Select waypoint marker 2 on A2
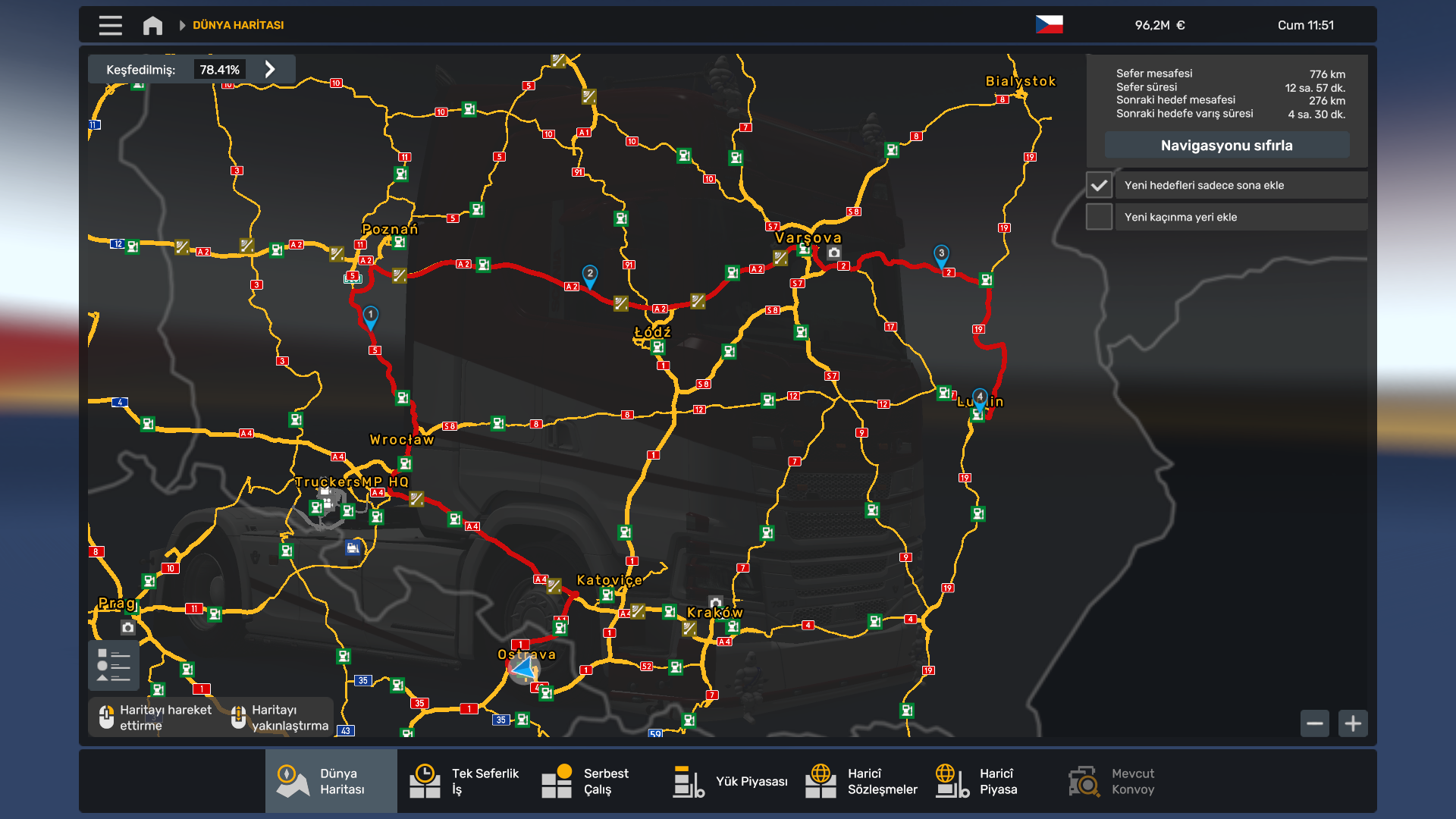Screen dimensions: 1456x819 590,276
